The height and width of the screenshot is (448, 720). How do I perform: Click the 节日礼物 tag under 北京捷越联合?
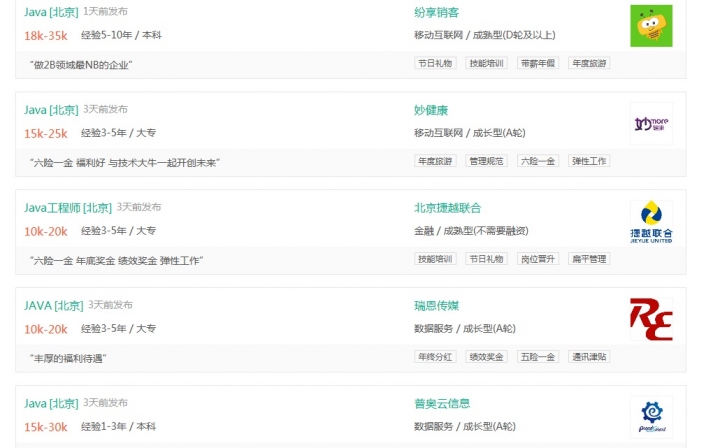point(486,259)
